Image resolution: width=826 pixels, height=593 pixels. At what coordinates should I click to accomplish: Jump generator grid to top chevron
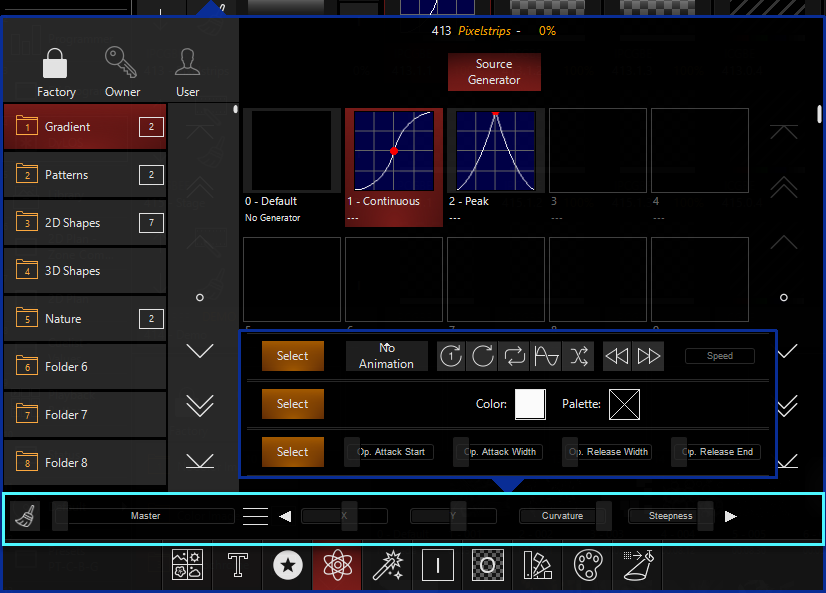tap(784, 131)
